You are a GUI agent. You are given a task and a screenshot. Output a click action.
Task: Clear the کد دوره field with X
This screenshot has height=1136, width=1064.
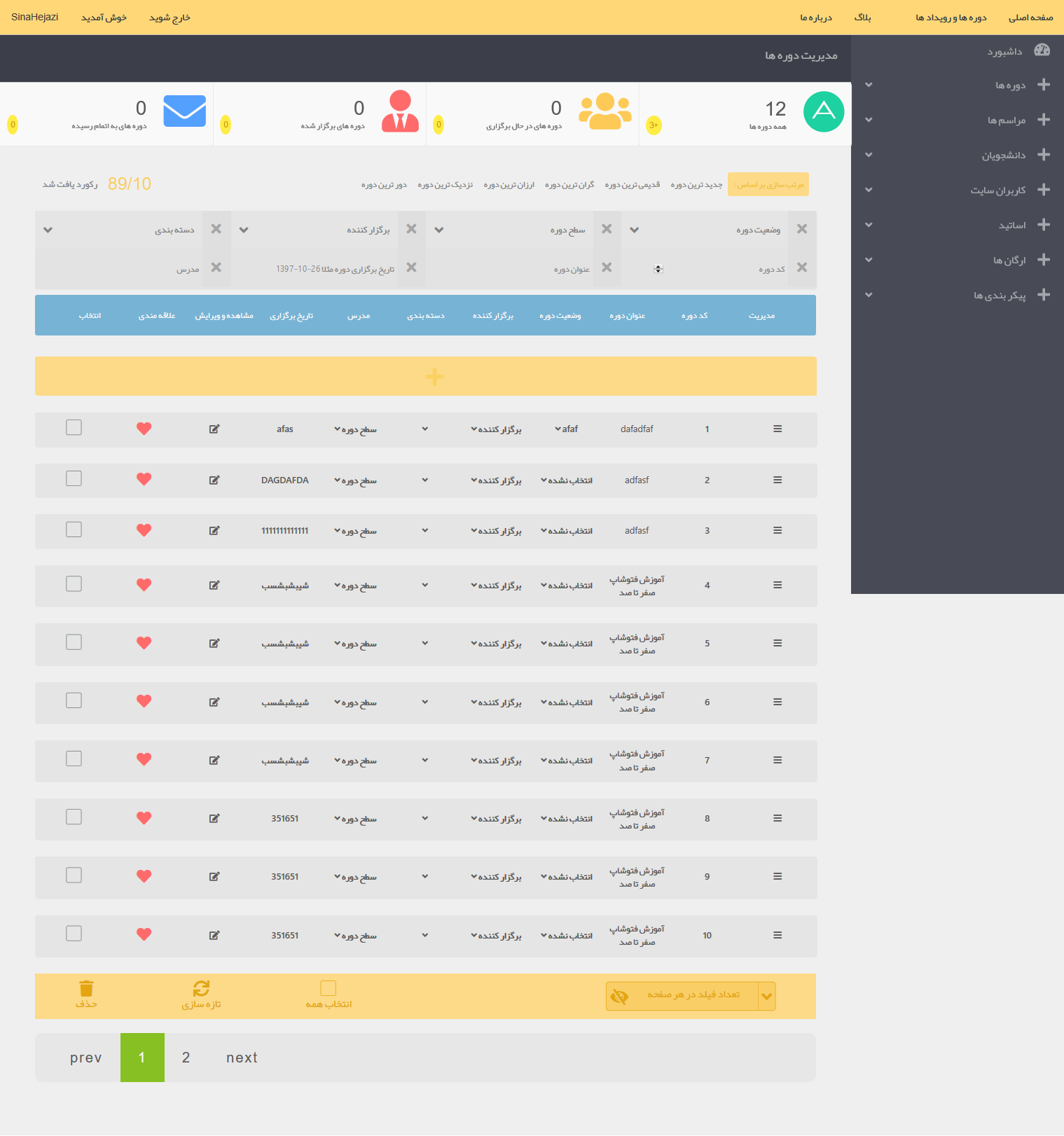pyautogui.click(x=802, y=268)
